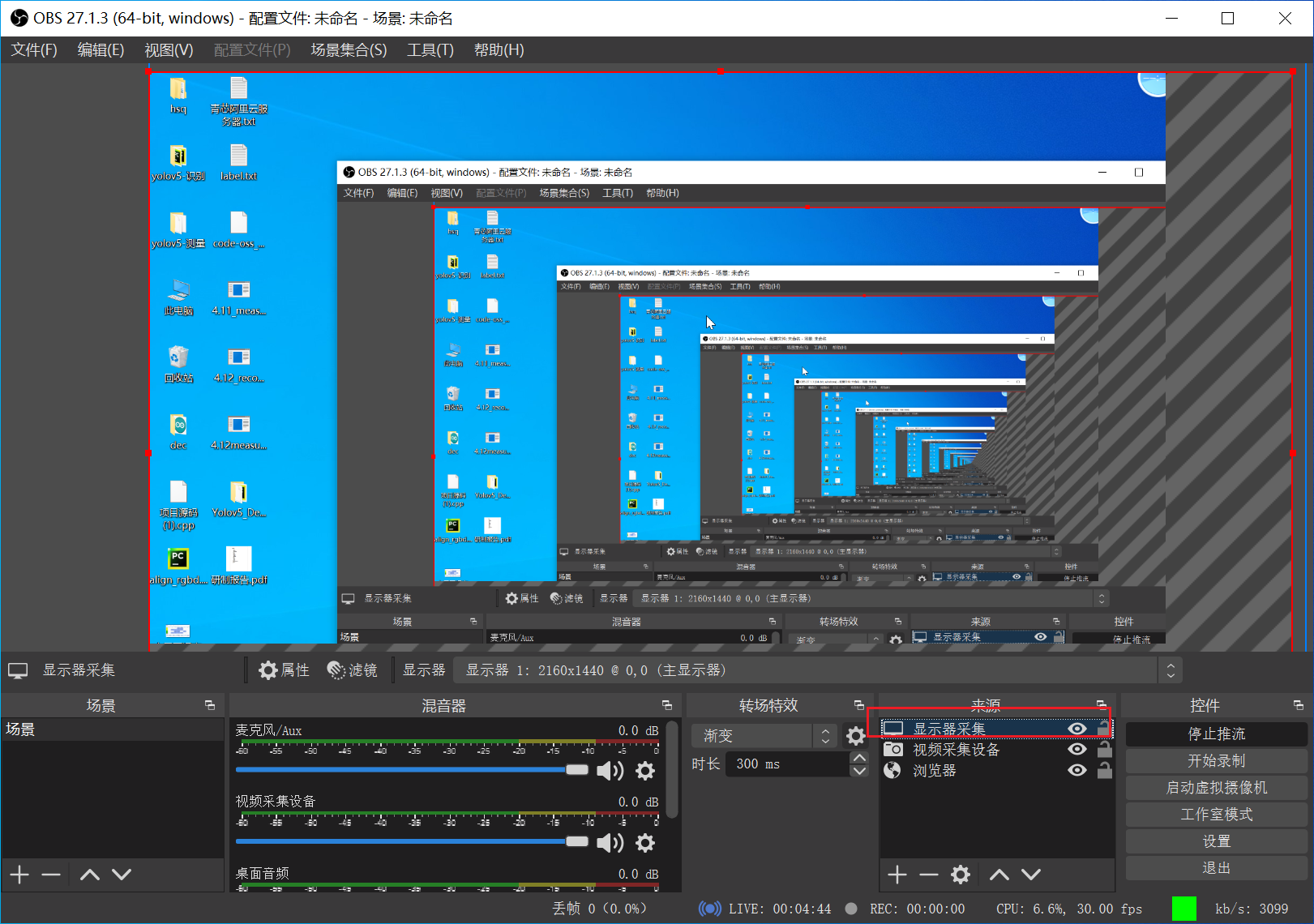1314x924 pixels.
Task: Pop out the Scenes (场景) dock
Action: point(210,705)
